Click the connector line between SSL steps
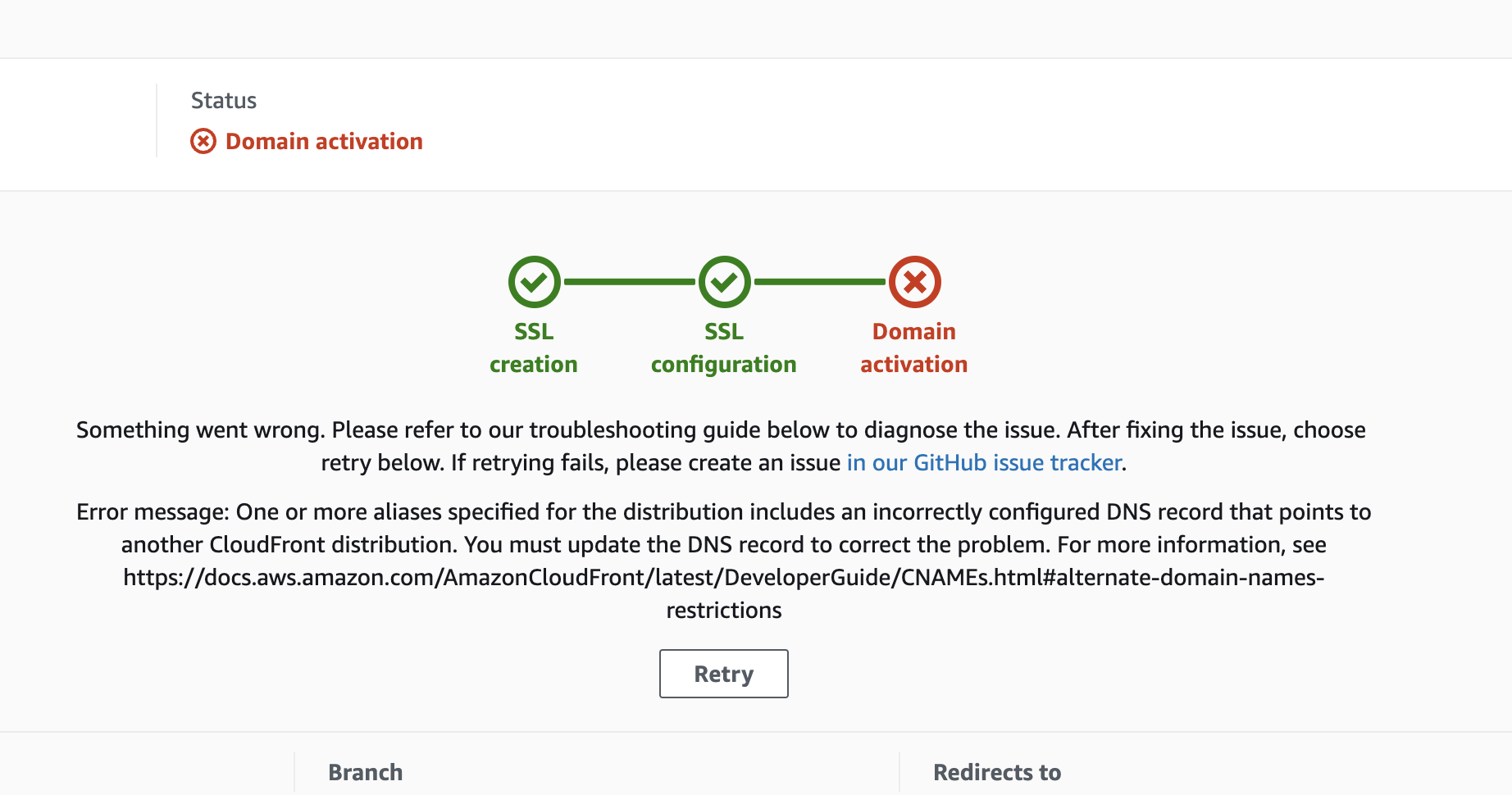 (x=630, y=281)
